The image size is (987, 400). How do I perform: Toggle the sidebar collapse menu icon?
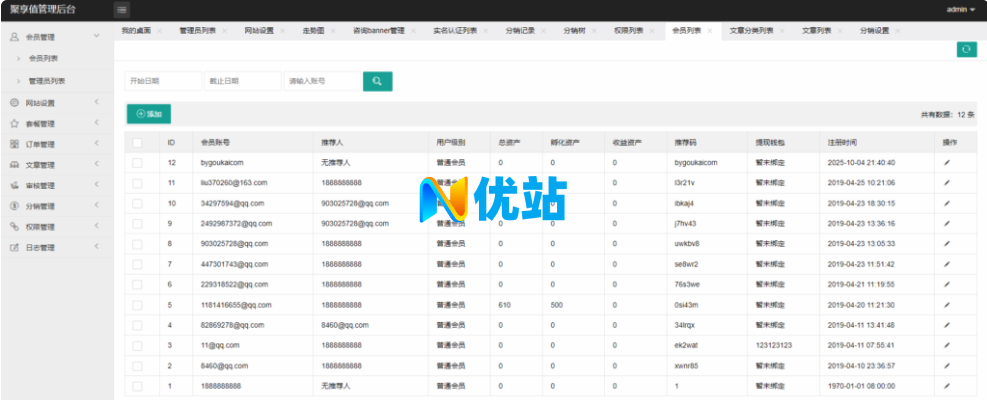(x=122, y=10)
